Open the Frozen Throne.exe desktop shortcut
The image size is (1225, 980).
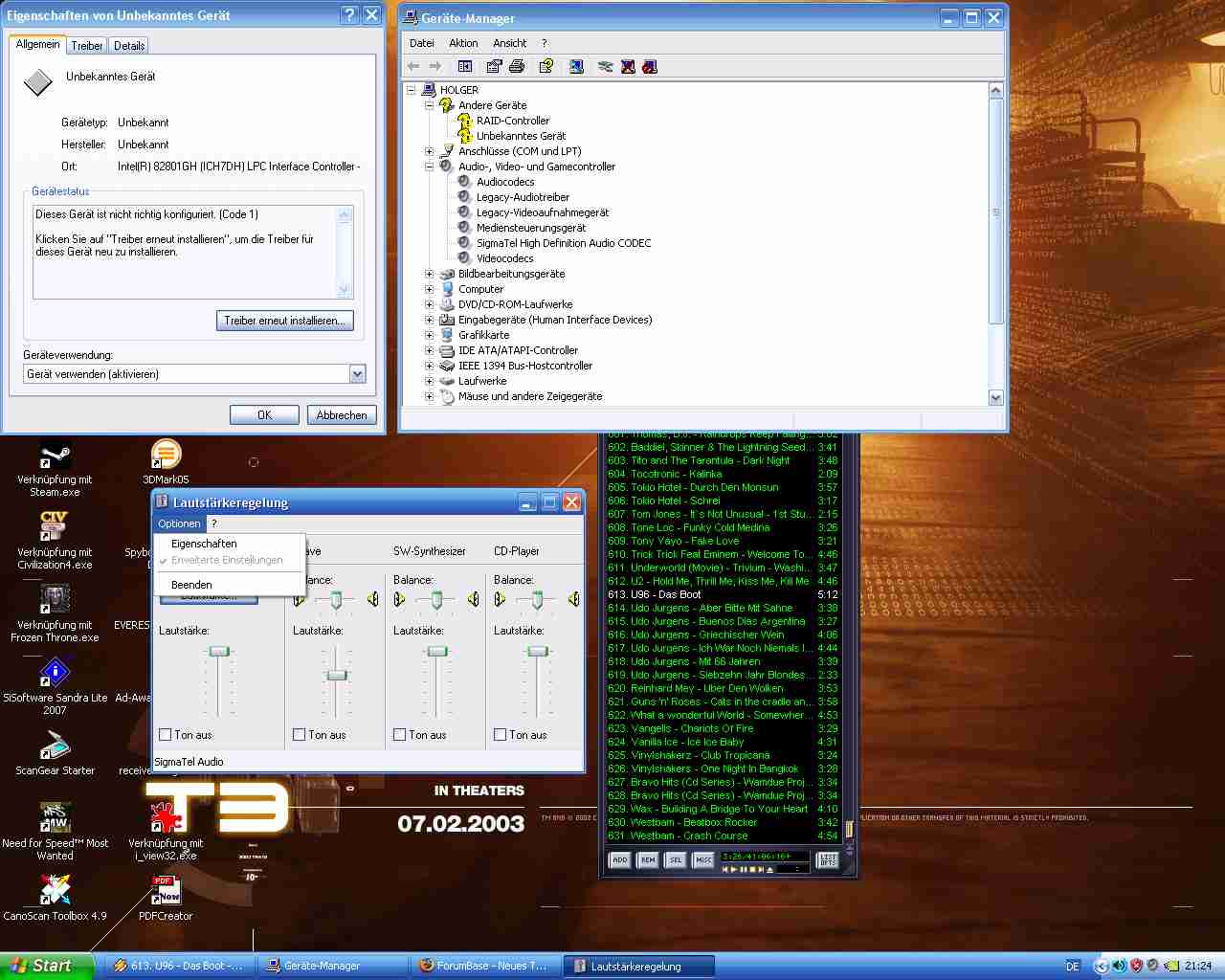[55, 613]
